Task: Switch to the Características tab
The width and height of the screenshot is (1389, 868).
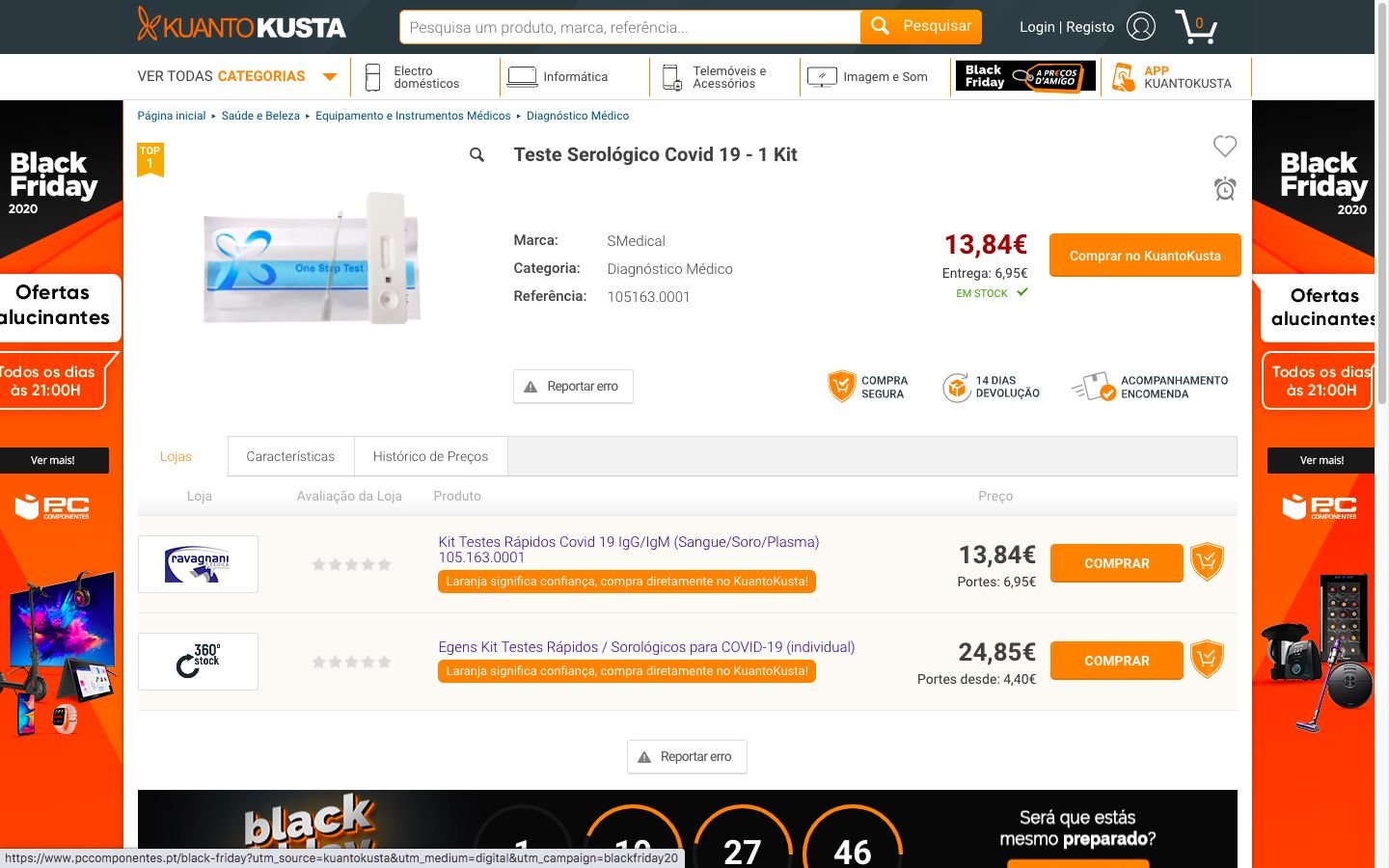Action: (290, 456)
